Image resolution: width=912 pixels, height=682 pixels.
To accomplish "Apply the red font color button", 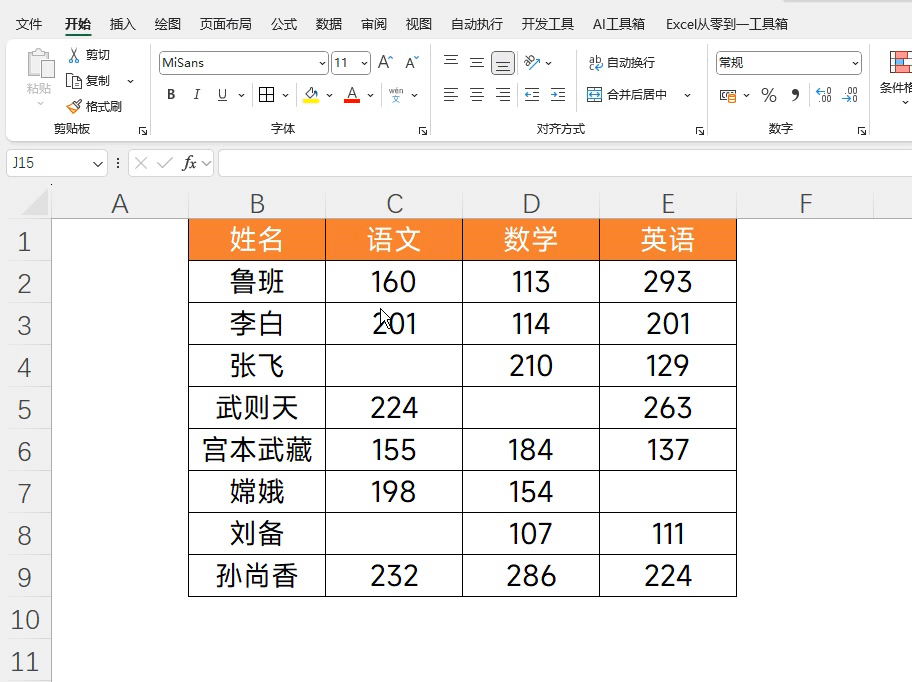I will [x=352, y=95].
